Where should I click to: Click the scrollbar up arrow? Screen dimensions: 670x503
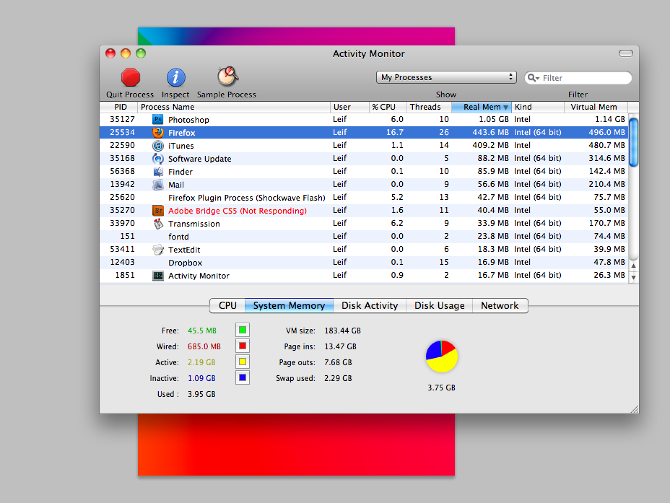point(634,266)
